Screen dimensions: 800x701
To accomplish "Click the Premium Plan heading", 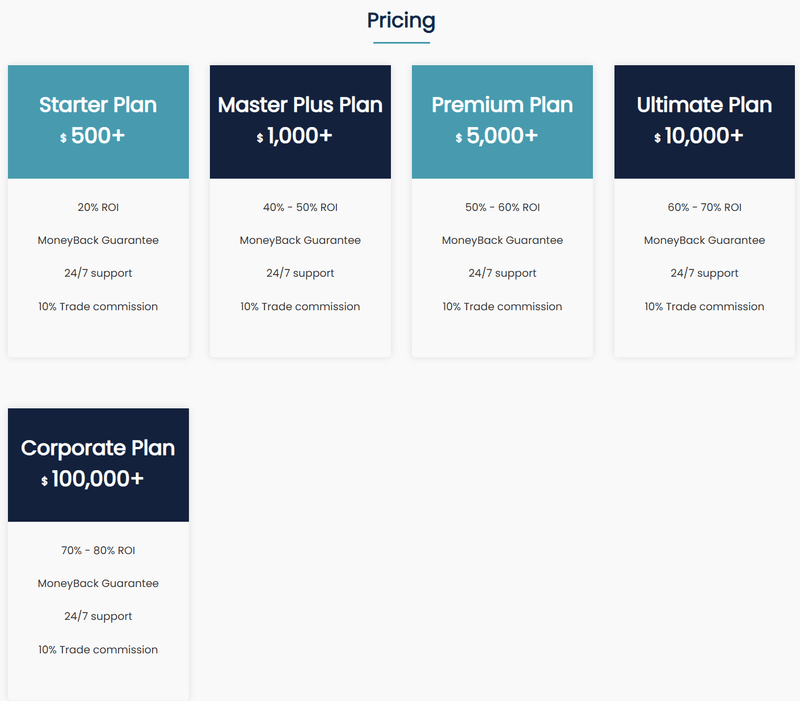I will tap(502, 105).
